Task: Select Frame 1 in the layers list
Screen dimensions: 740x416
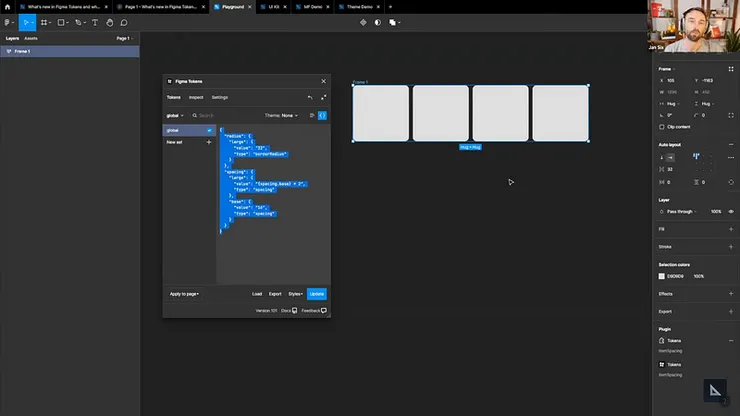Action: [x=22, y=51]
